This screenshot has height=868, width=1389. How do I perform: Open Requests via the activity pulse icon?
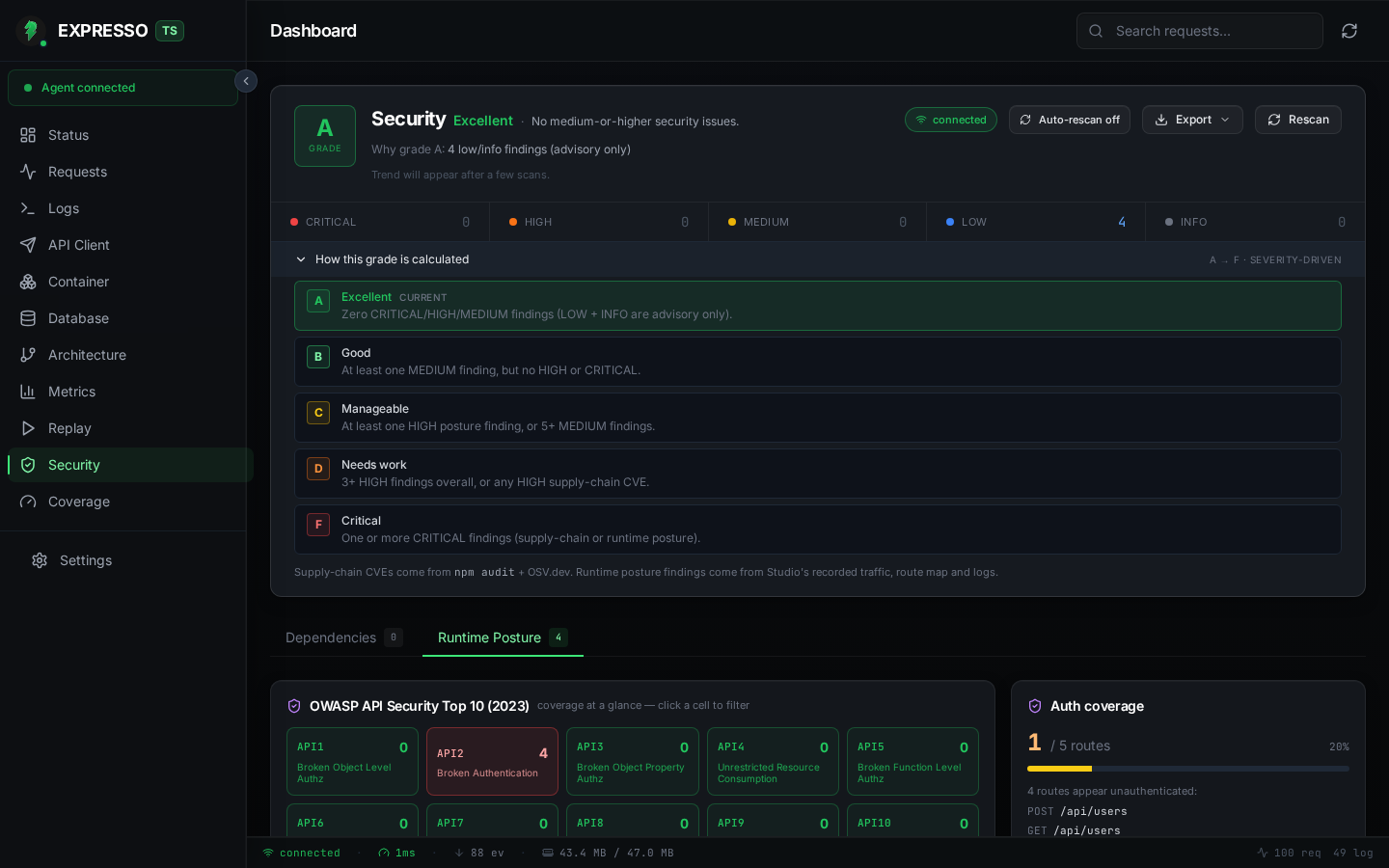pyautogui.click(x=28, y=172)
